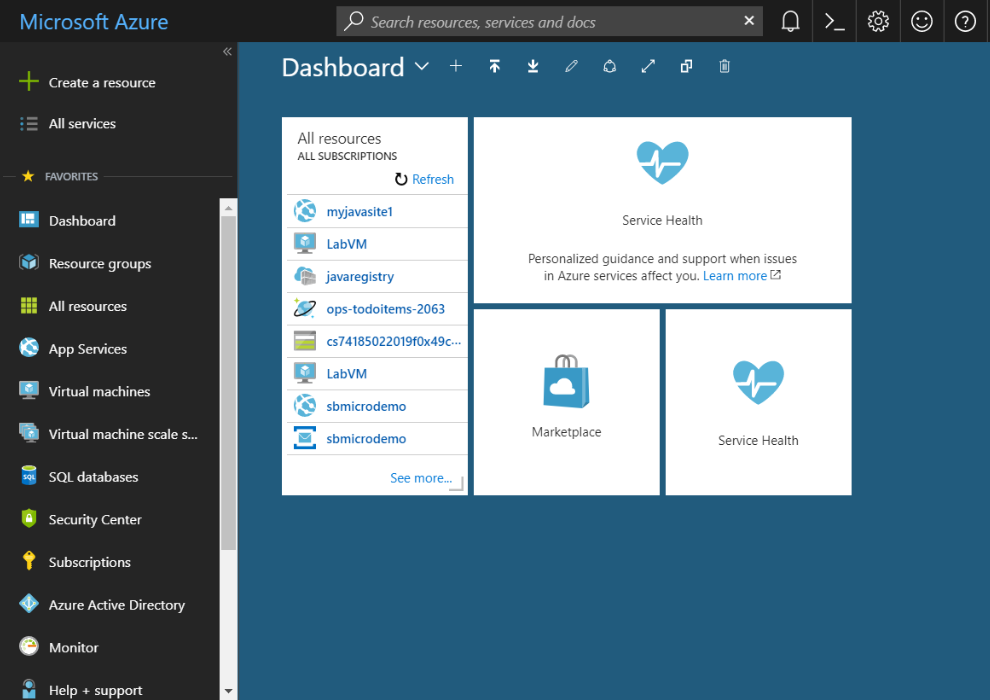Click the Security Center shield icon
Viewport: 990px width, 700px height.
pos(28,518)
